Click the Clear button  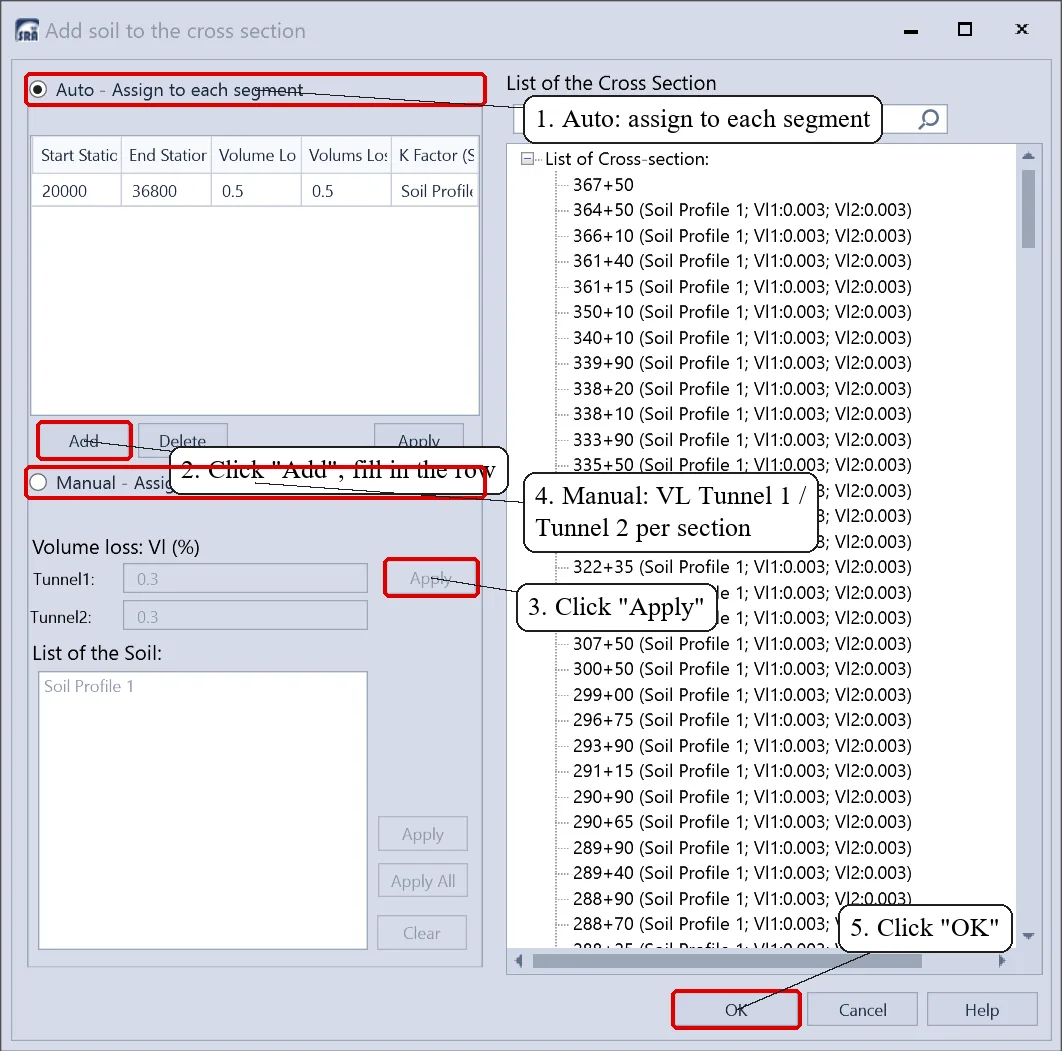pyautogui.click(x=422, y=932)
